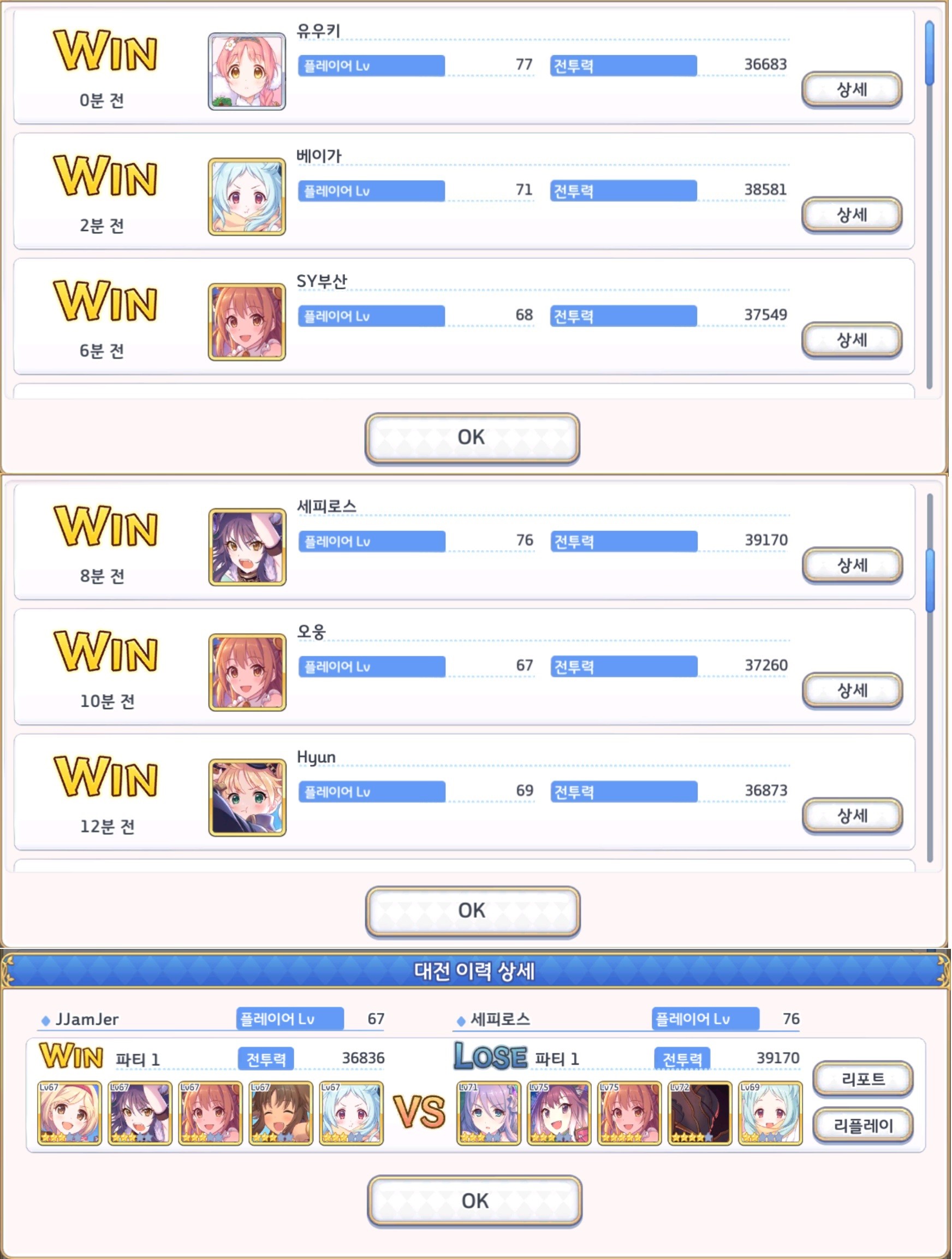
Task: Click 세피로스's dark-haired character avatar
Action: point(247,547)
